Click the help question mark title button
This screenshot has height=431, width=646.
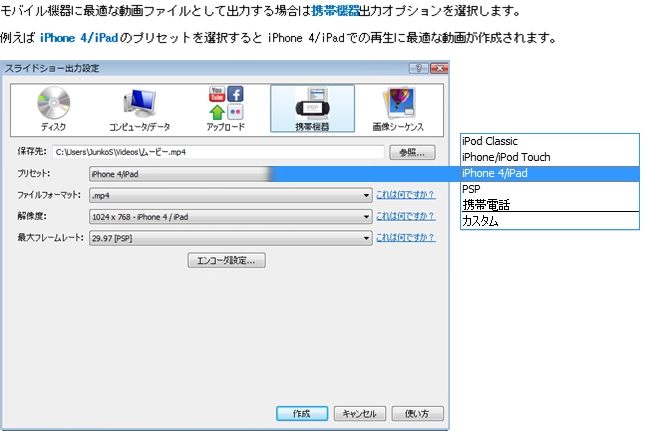419,68
